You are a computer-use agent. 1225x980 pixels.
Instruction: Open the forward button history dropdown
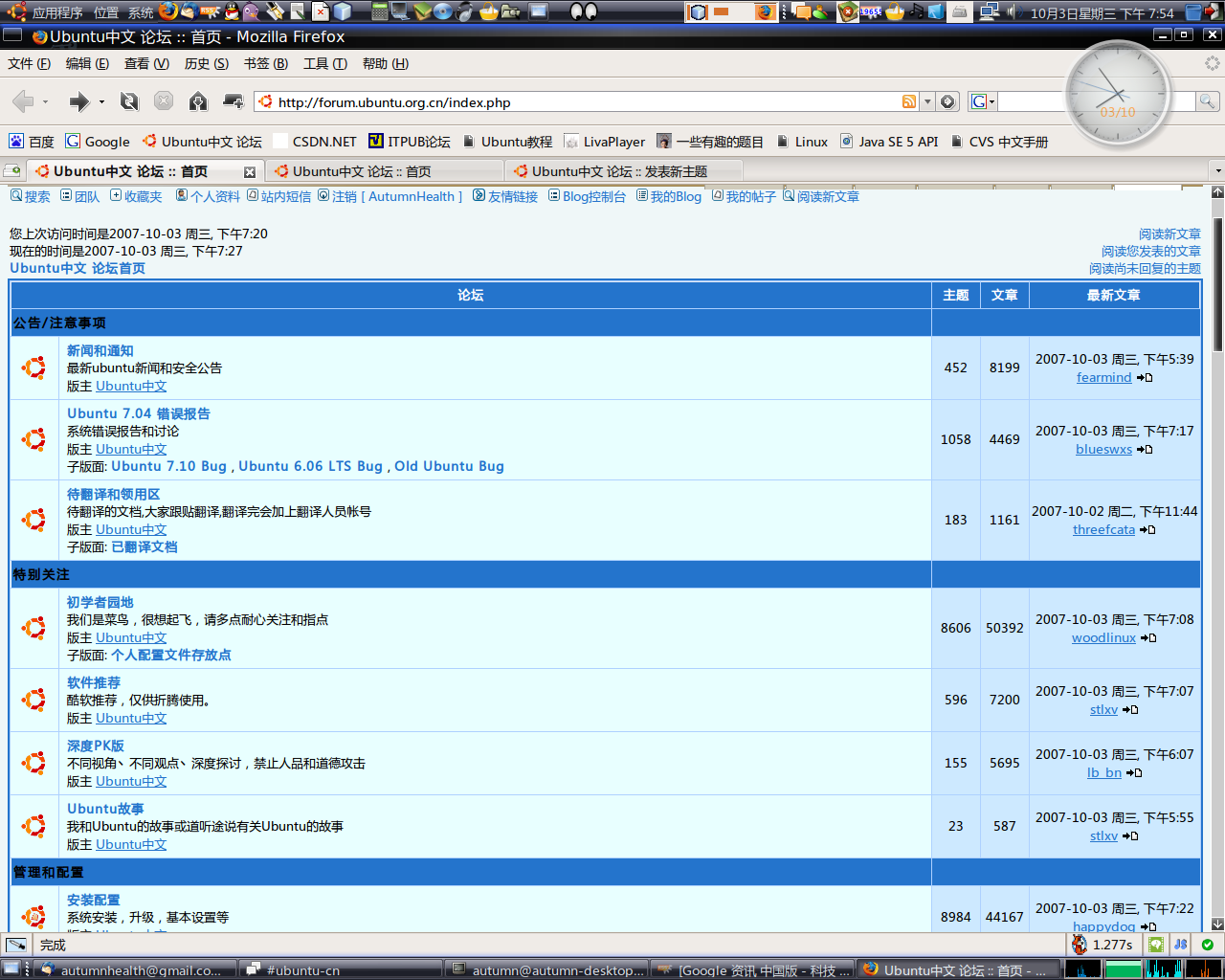click(101, 101)
